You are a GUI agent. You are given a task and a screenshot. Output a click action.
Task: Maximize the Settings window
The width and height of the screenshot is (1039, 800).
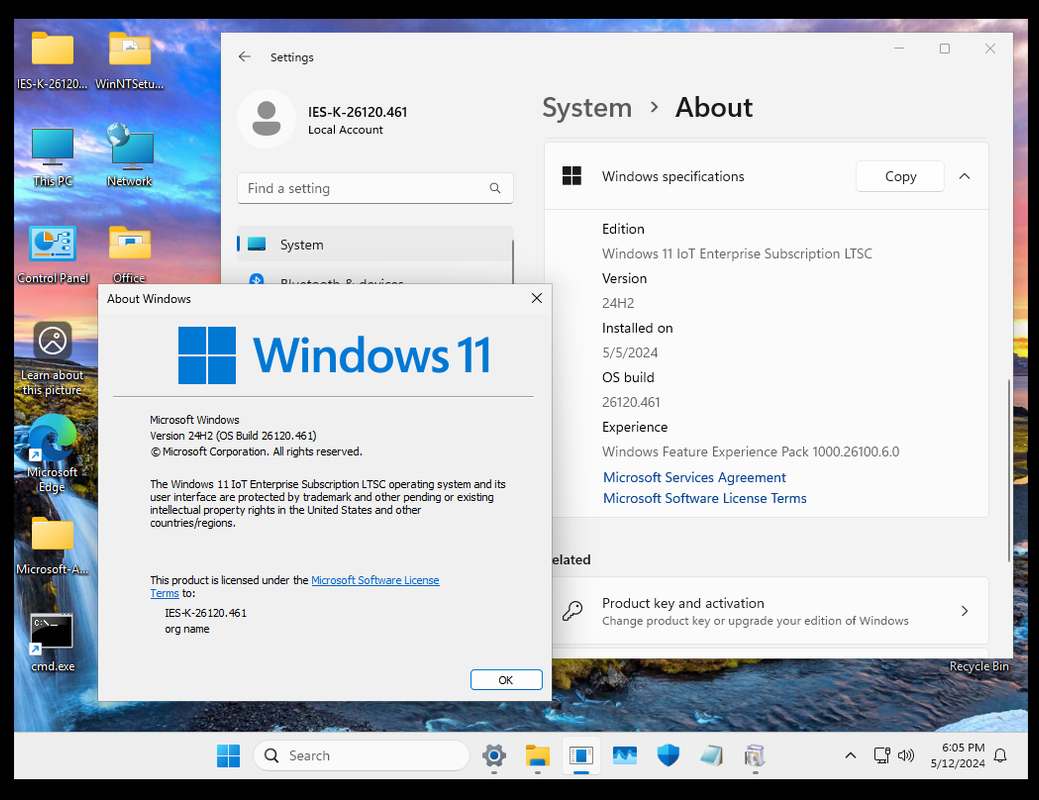pyautogui.click(x=945, y=48)
